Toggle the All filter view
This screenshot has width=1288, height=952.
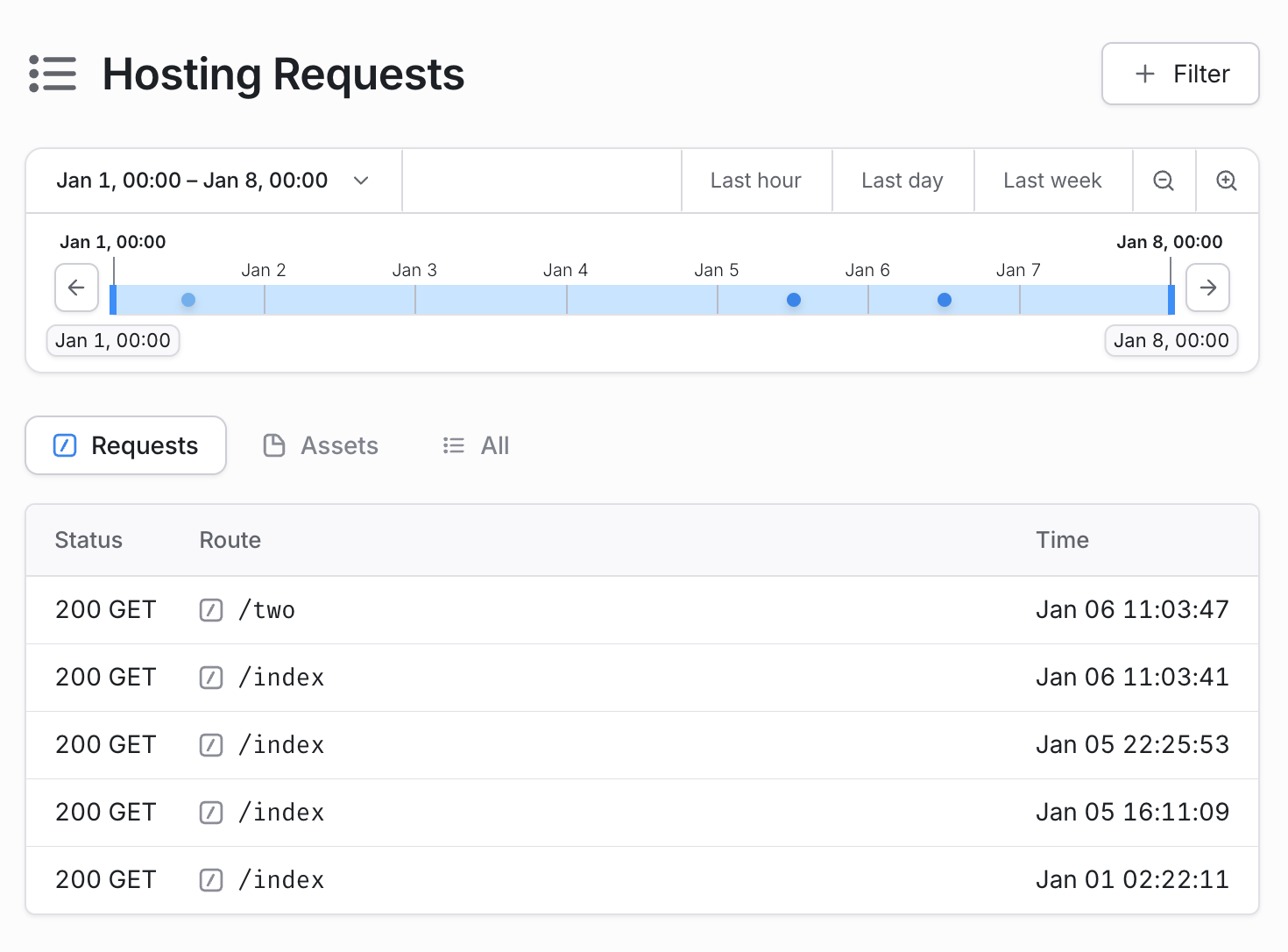476,445
